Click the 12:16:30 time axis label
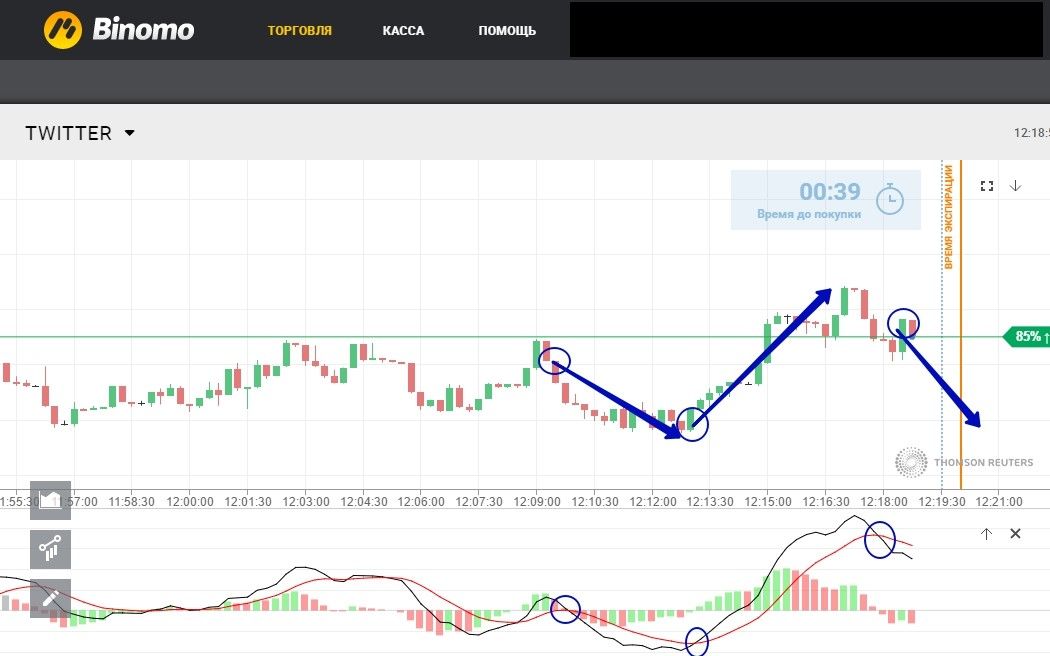This screenshot has width=1050, height=656. click(x=826, y=501)
